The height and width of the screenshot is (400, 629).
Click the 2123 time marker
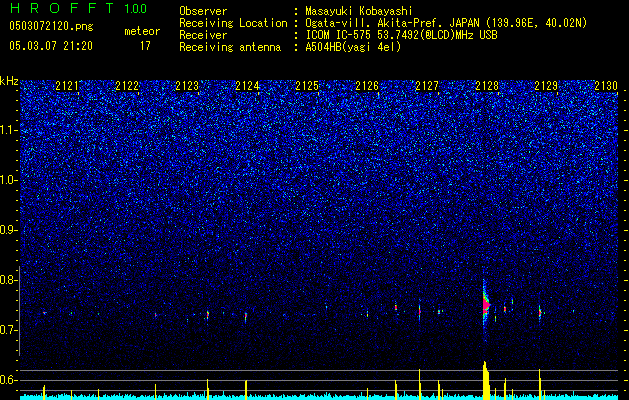[x=187, y=86]
